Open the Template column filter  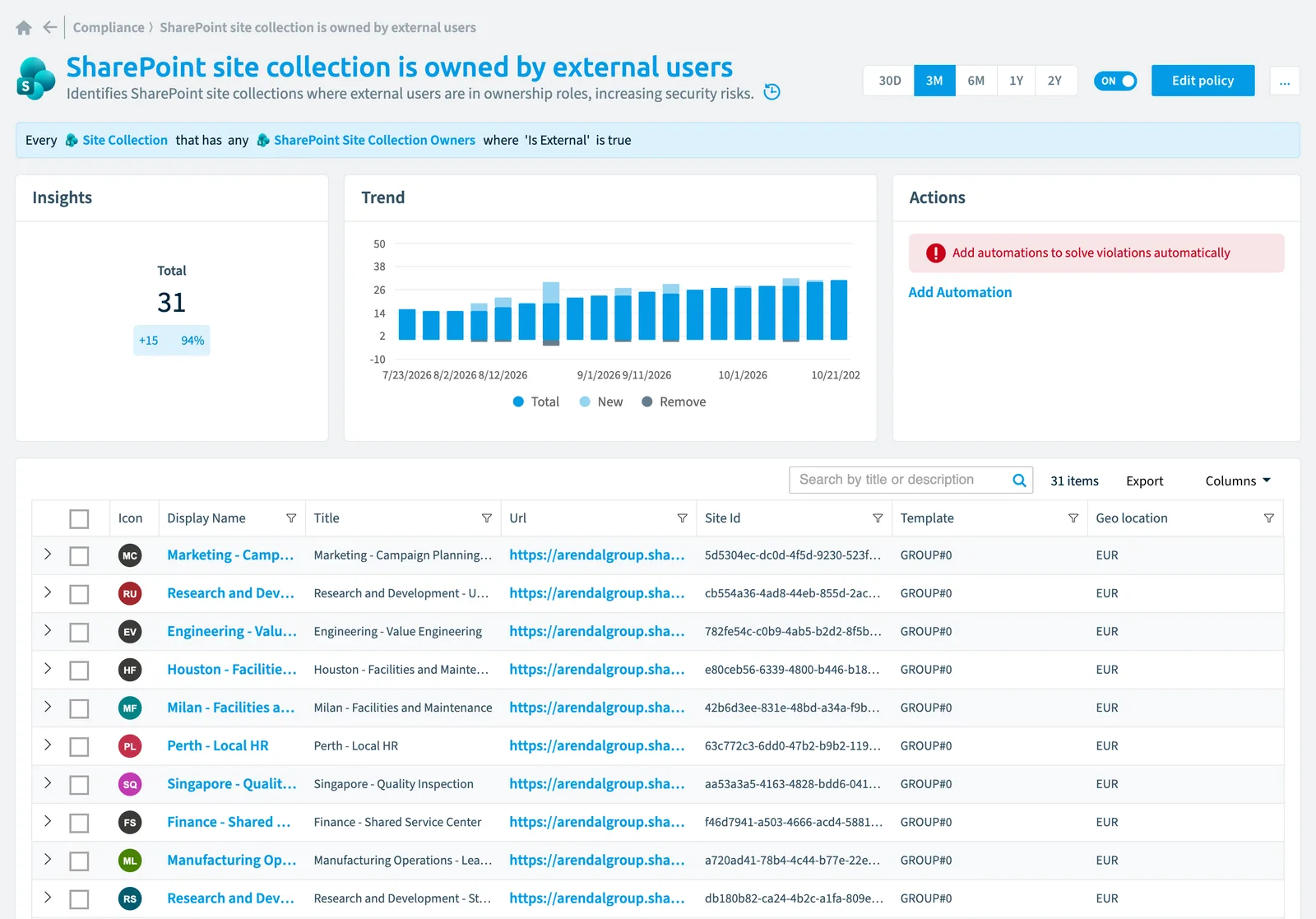[x=1073, y=518]
